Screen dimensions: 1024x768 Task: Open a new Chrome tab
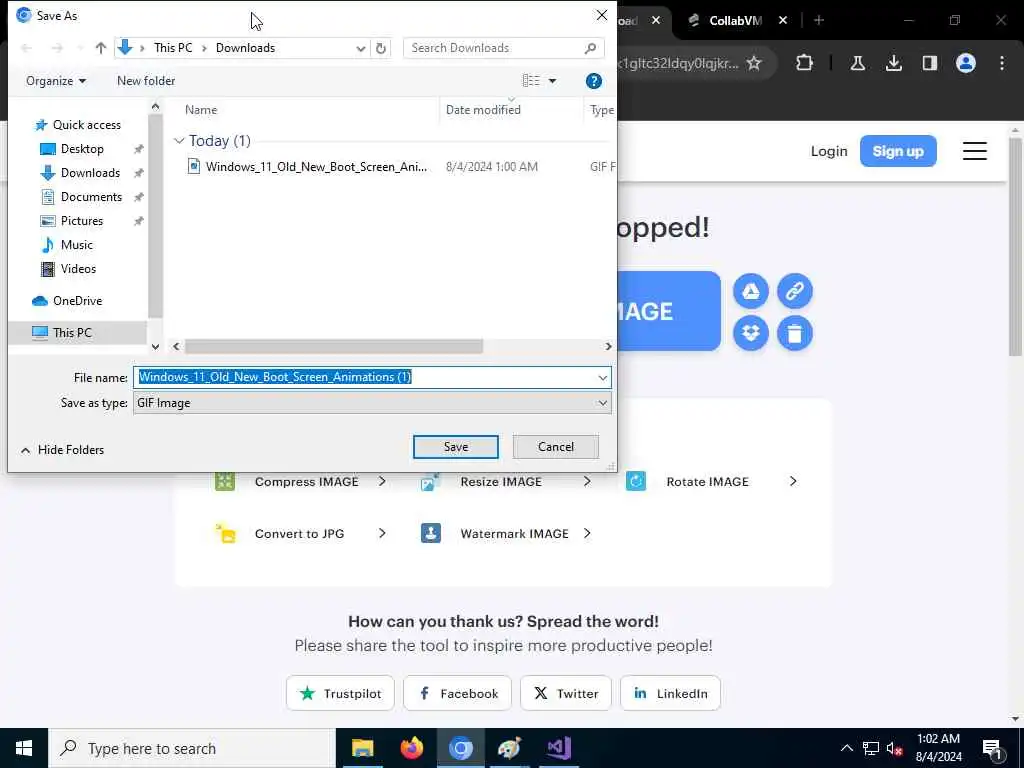click(819, 20)
